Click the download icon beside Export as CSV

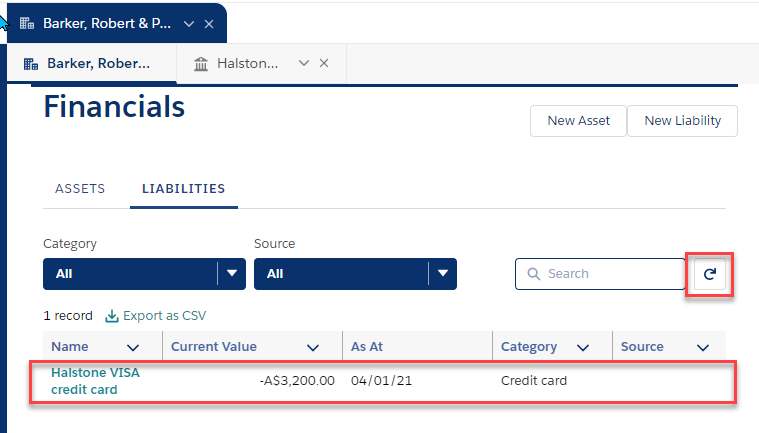click(x=112, y=316)
